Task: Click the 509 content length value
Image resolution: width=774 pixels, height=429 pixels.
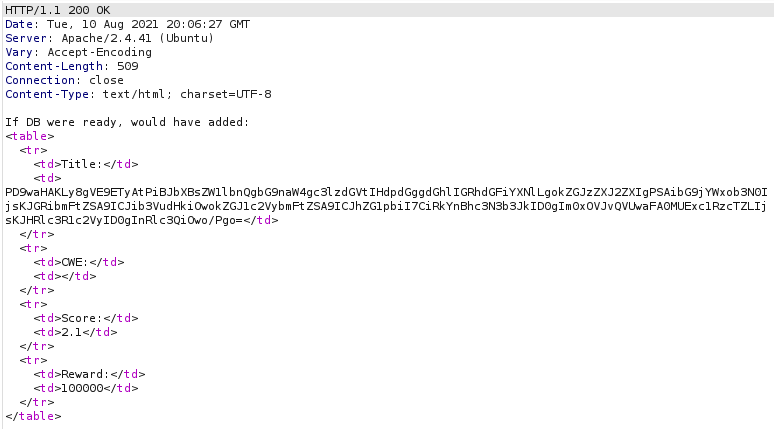Action: pyautogui.click(x=128, y=66)
